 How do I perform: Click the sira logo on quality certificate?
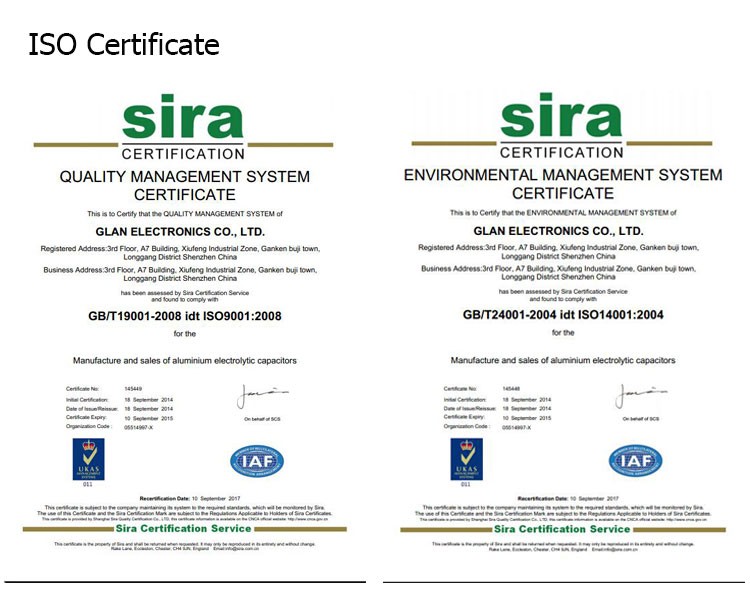pos(182,116)
